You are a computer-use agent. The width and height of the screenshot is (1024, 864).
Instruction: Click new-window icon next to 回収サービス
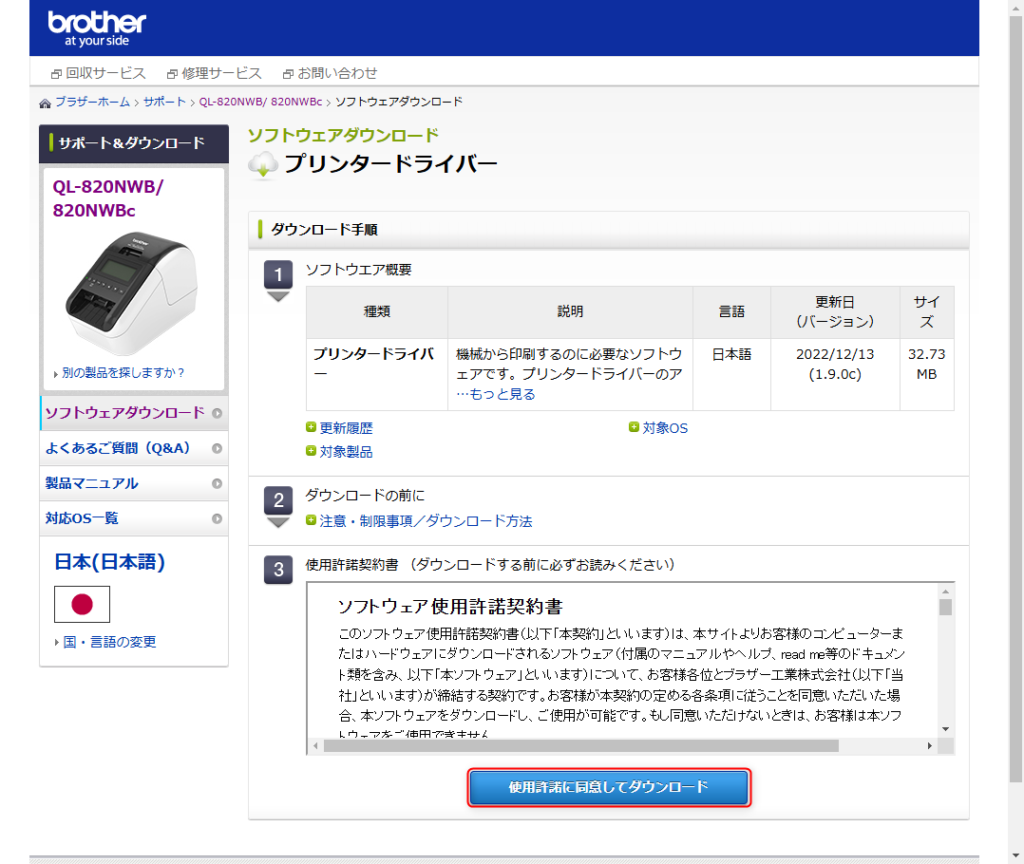(x=57, y=74)
